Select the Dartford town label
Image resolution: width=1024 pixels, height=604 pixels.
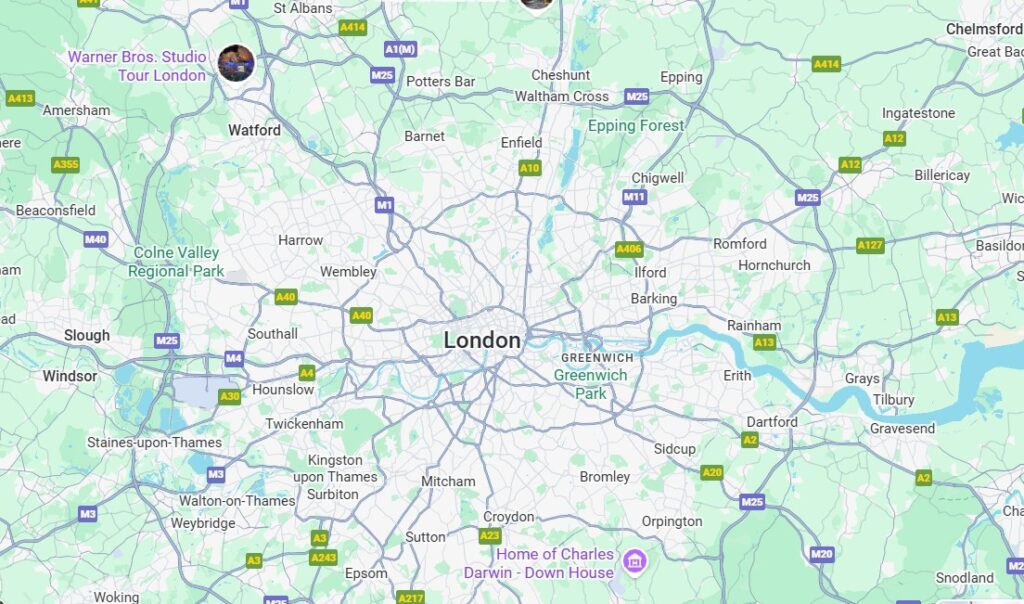pyautogui.click(x=772, y=422)
